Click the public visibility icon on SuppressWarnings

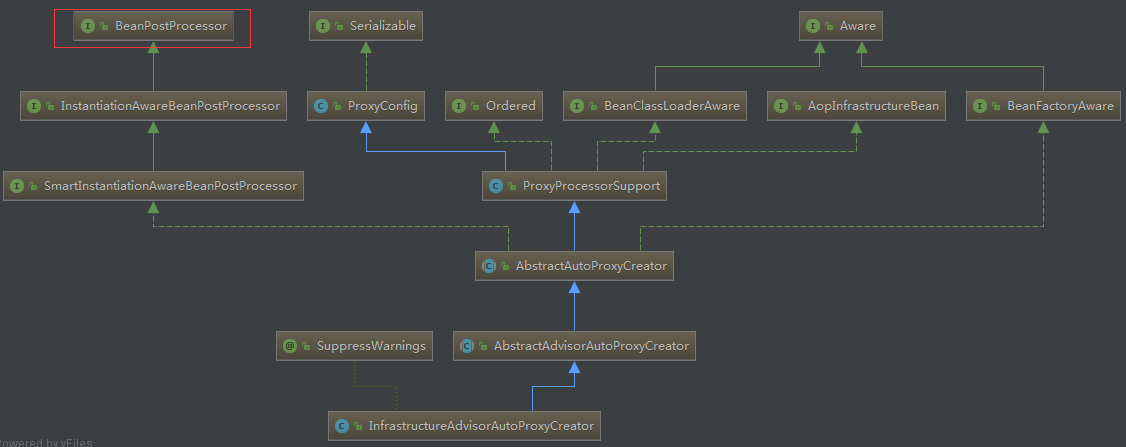[x=307, y=346]
